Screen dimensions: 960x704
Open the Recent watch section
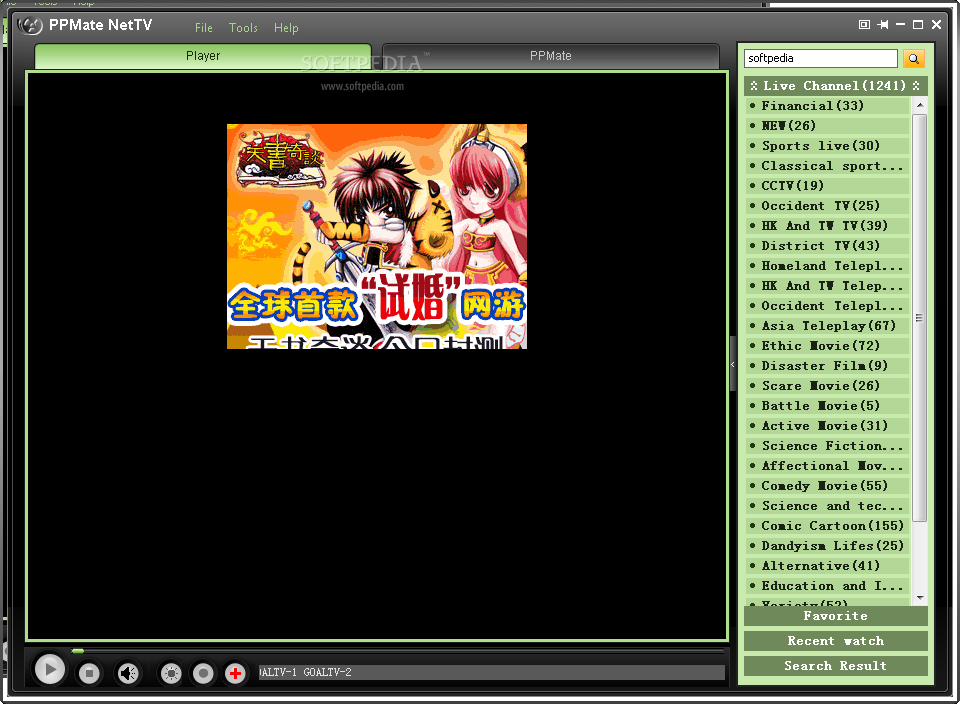[836, 641]
